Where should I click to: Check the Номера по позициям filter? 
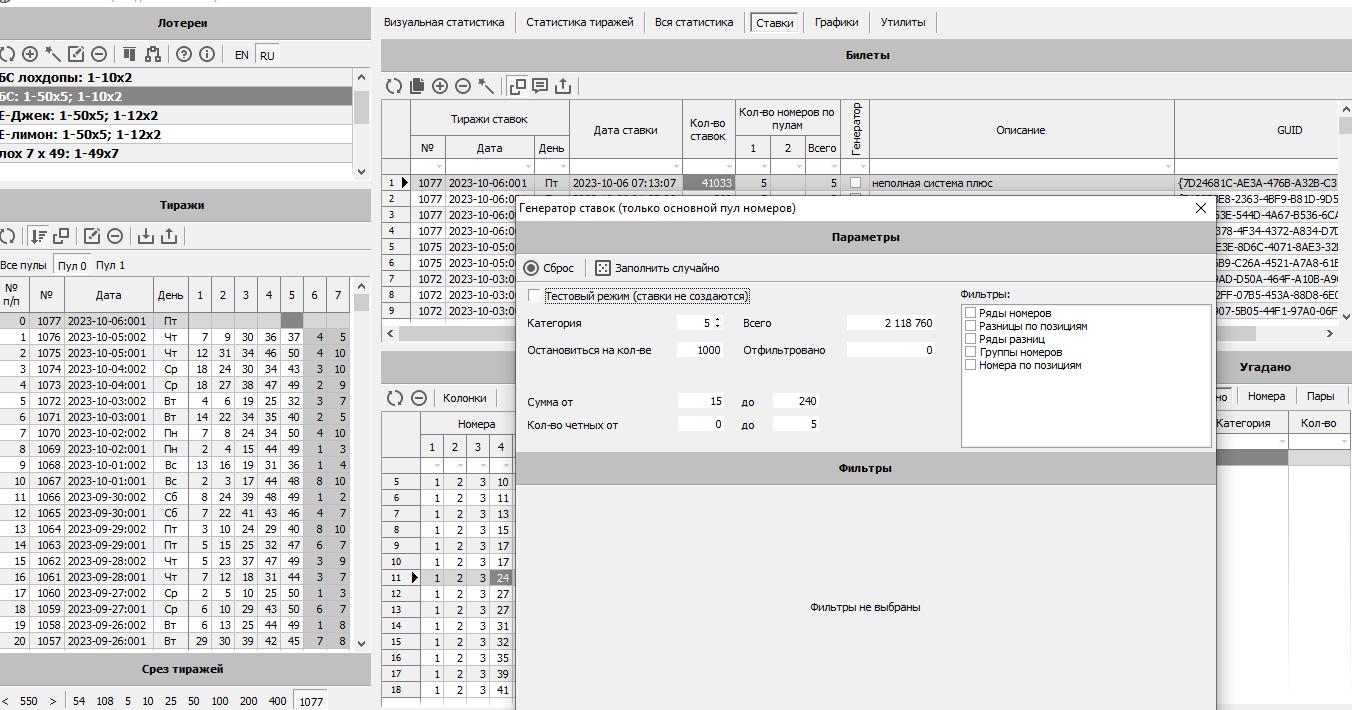pyautogui.click(x=970, y=365)
